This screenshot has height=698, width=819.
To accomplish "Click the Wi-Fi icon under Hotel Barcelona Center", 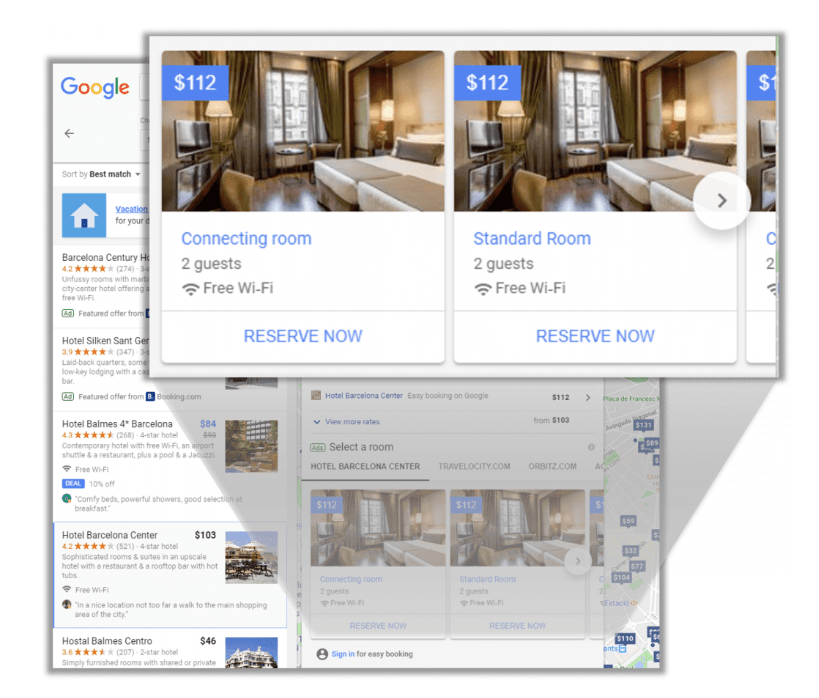I will click(66, 589).
